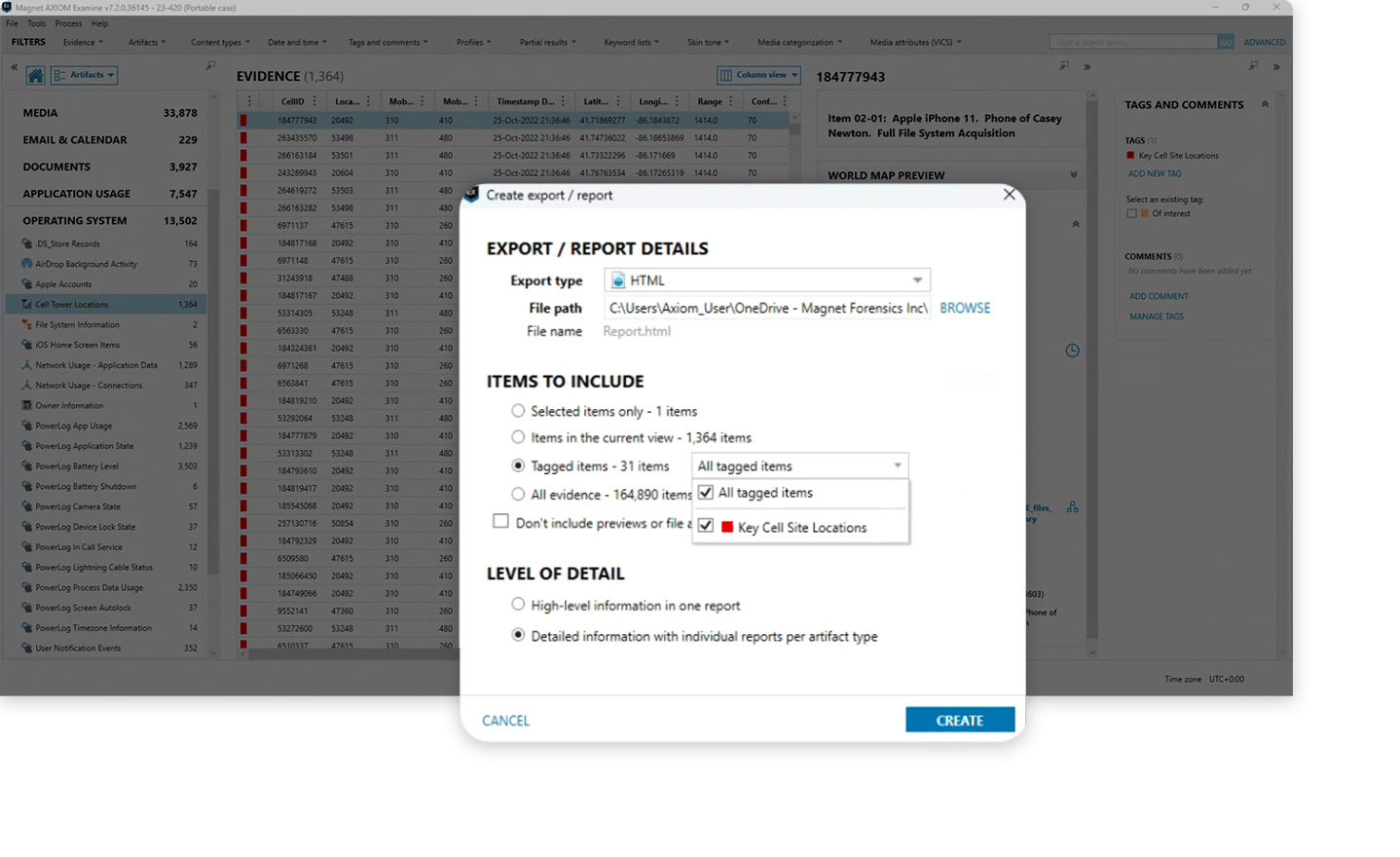Click the ADD NEW TAG link
Screen dimensions: 1400x857
(1155, 173)
